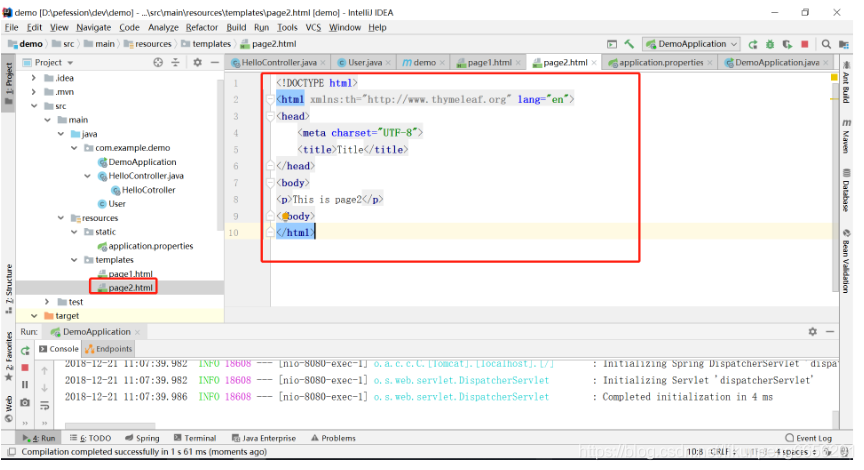Screen dimensions: 864x470
Task: Minimize the Run tool window
Action: (830, 332)
